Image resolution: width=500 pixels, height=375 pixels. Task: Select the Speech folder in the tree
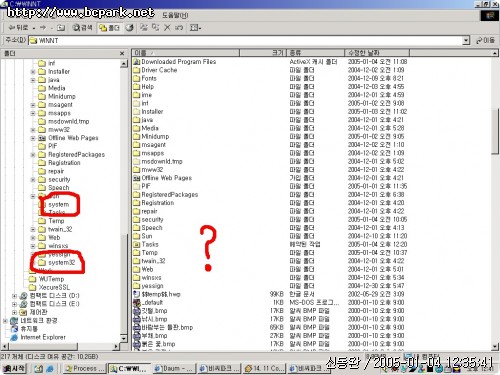58,188
